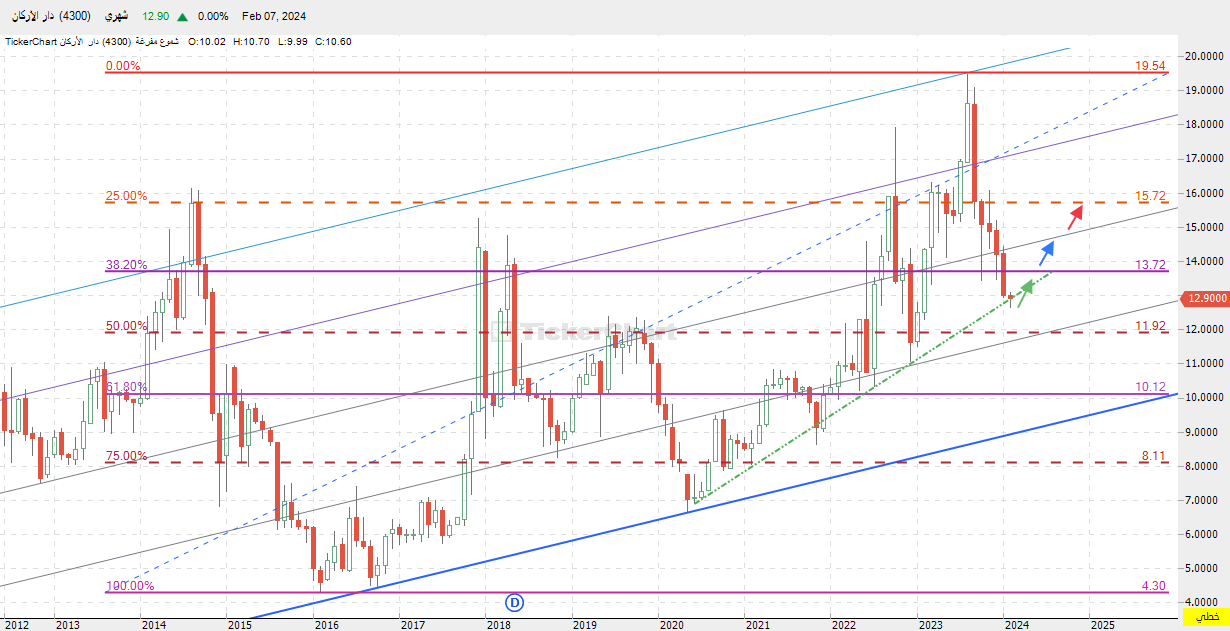Click the 2018 year on time axis
The image size is (1230, 631).
coord(498,624)
